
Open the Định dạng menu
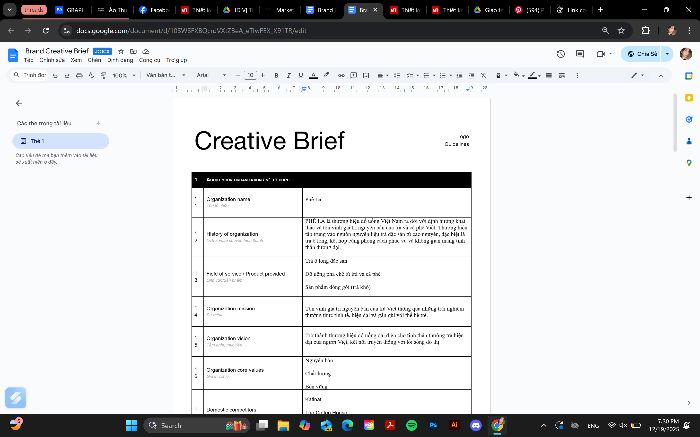click(x=120, y=60)
